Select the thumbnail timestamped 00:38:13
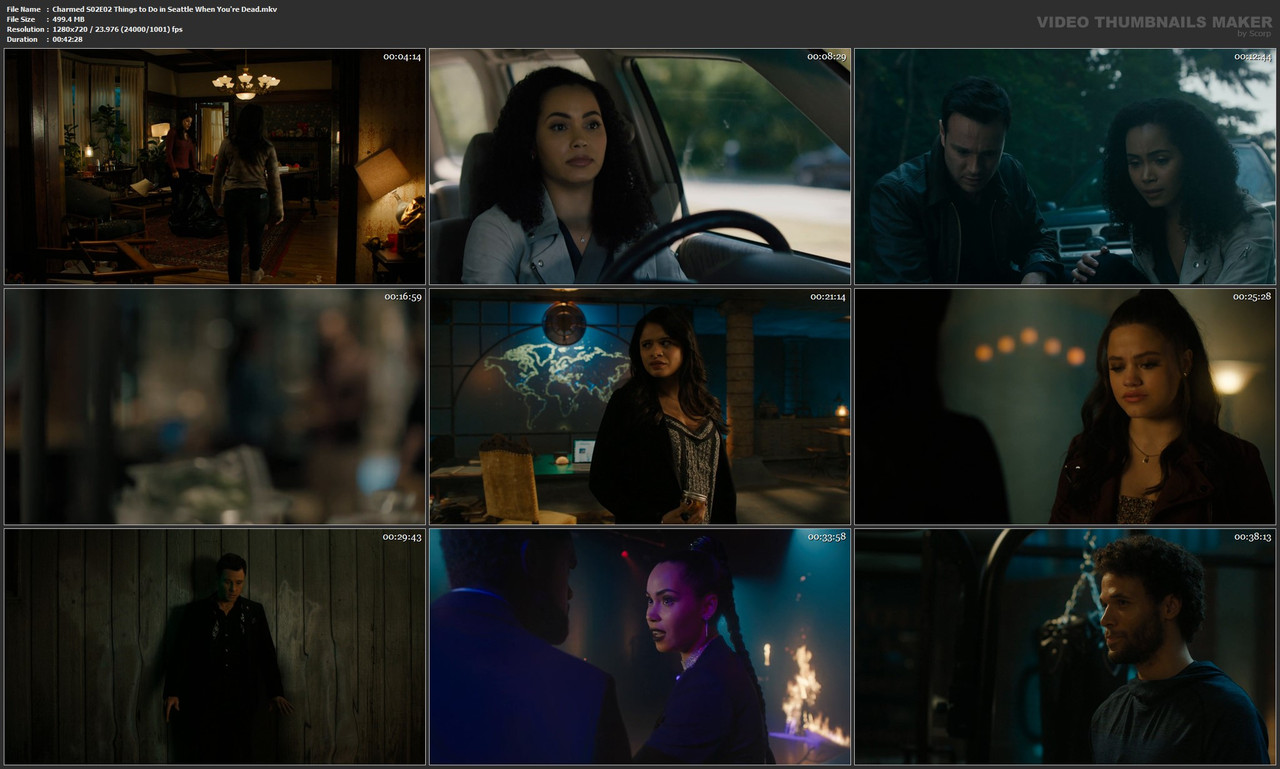The width and height of the screenshot is (1280, 769). click(1065, 647)
